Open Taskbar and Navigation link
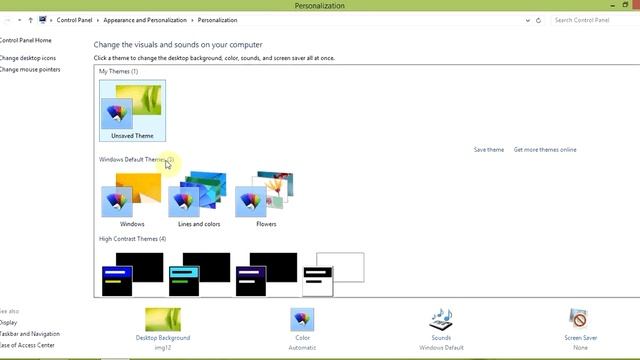 click(x=30, y=334)
